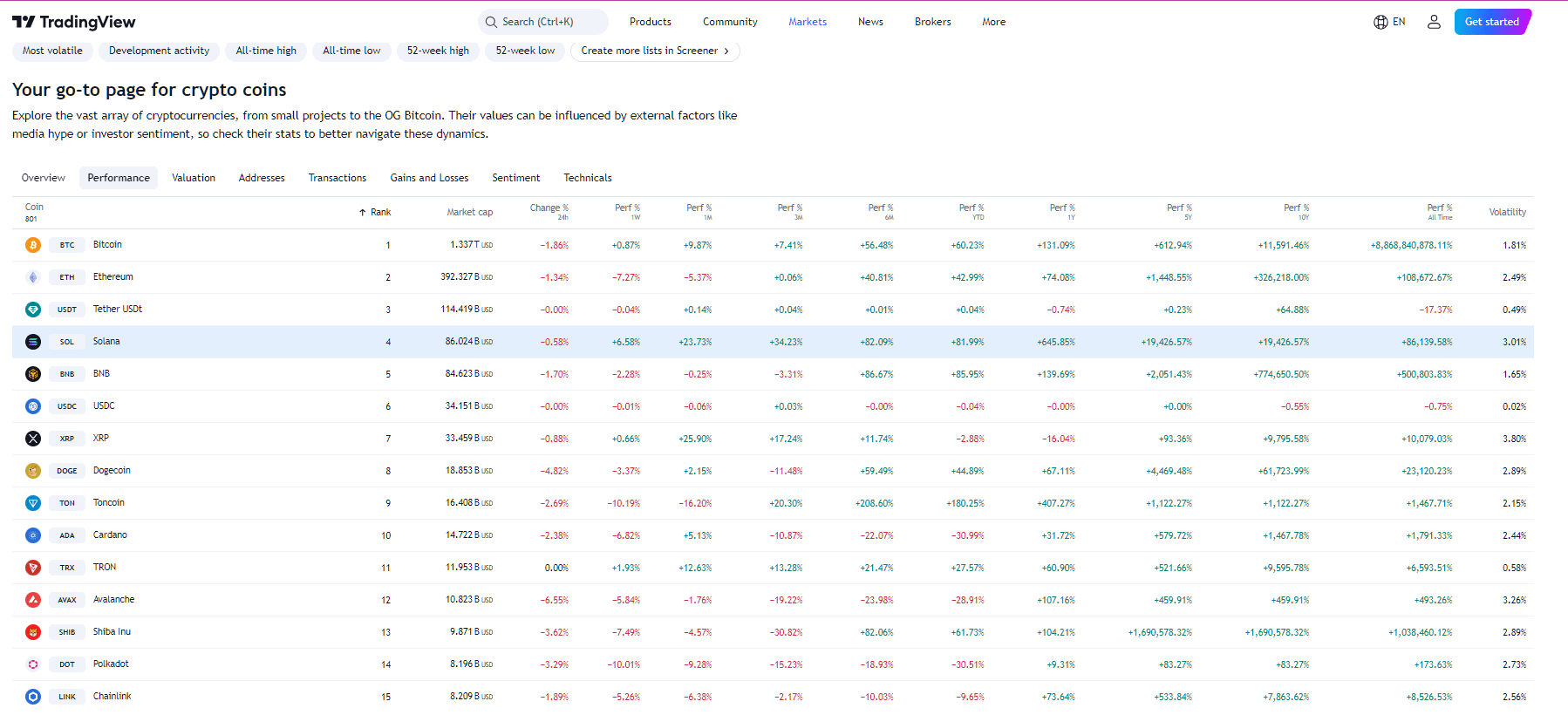Viewport: 1568px width, 715px height.
Task: Select the Development activity chip
Action: pos(160,51)
